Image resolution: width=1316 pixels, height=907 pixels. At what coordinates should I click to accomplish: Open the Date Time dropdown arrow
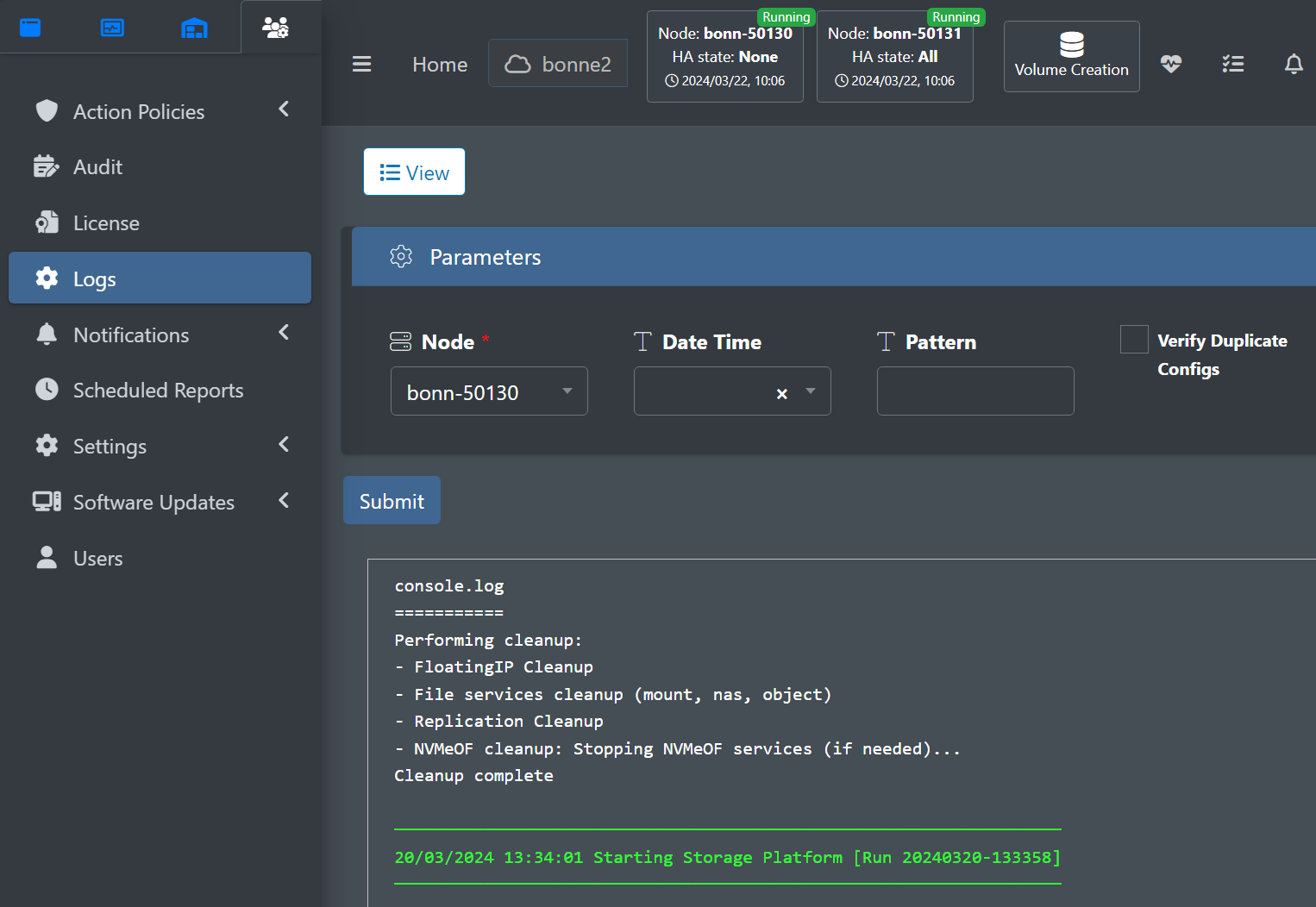point(811,391)
